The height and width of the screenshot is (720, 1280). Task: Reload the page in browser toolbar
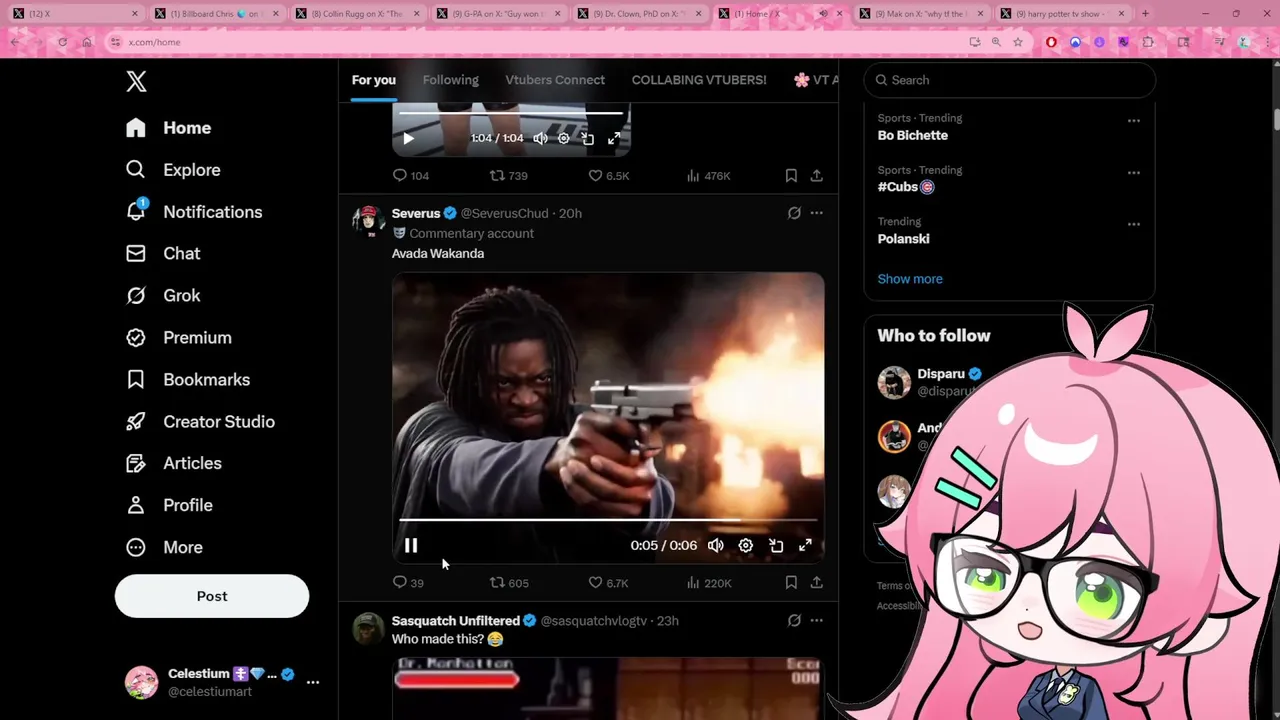pyautogui.click(x=62, y=42)
